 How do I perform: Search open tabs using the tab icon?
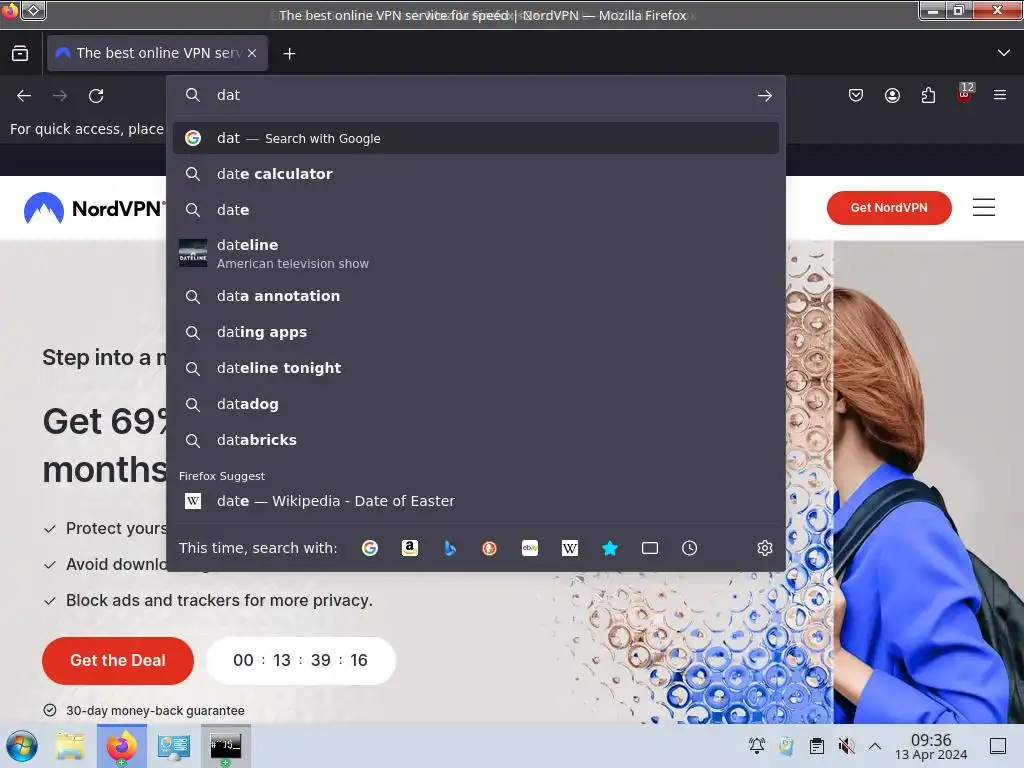pos(650,548)
